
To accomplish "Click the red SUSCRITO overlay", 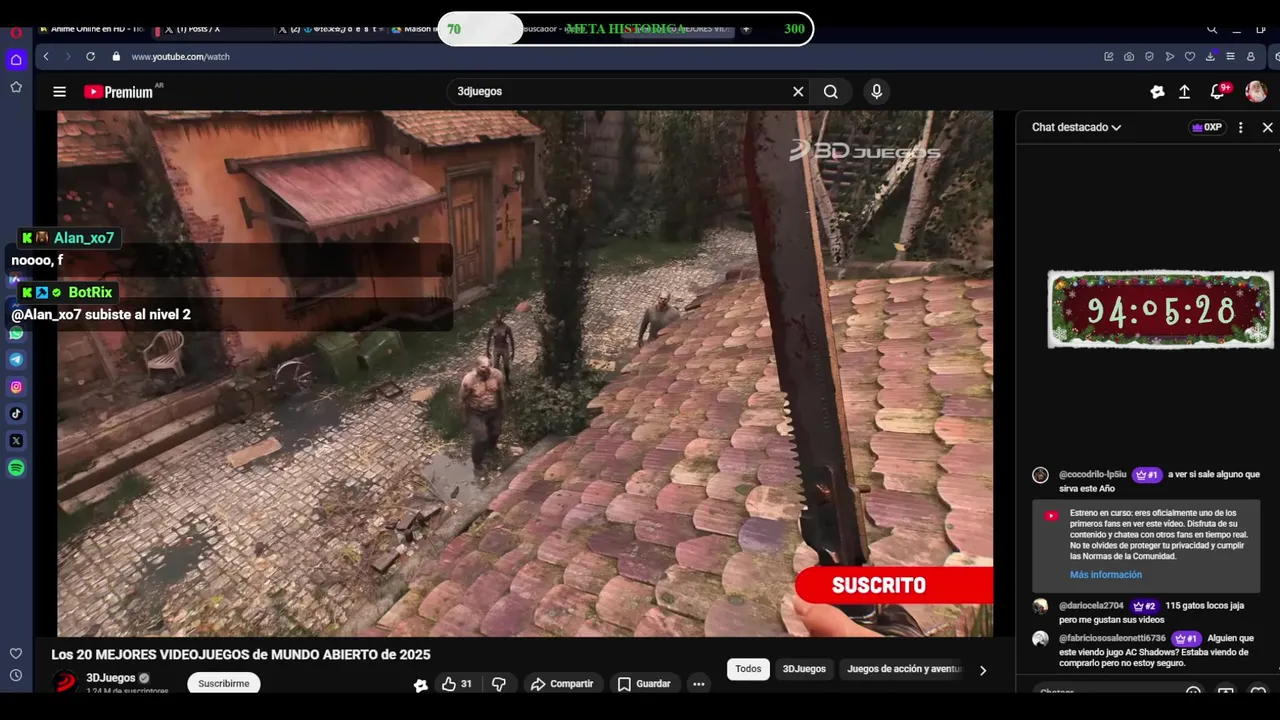I will pyautogui.click(x=893, y=586).
